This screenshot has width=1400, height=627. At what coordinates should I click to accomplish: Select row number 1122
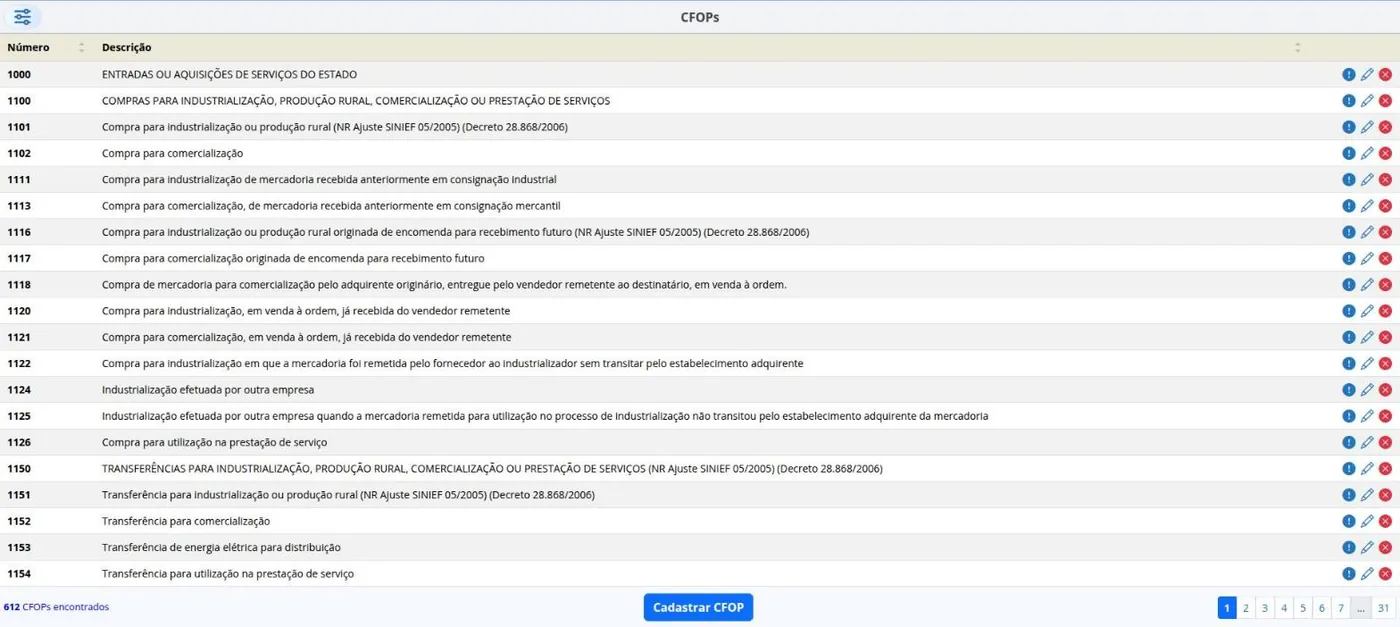coord(19,364)
